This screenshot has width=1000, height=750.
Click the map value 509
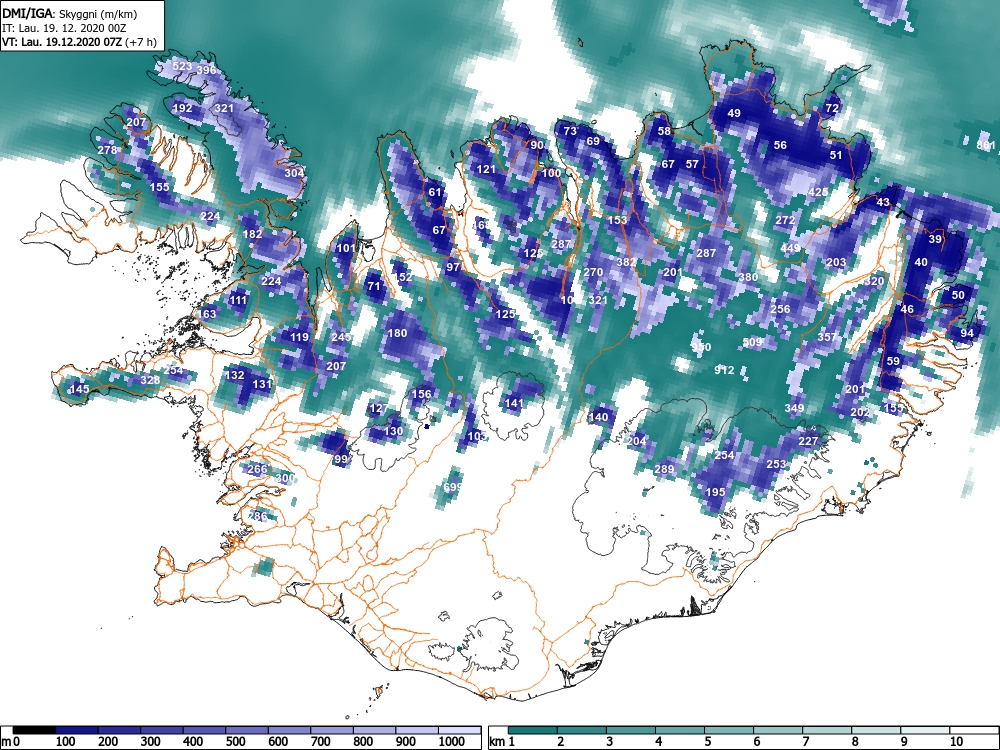pyautogui.click(x=753, y=342)
